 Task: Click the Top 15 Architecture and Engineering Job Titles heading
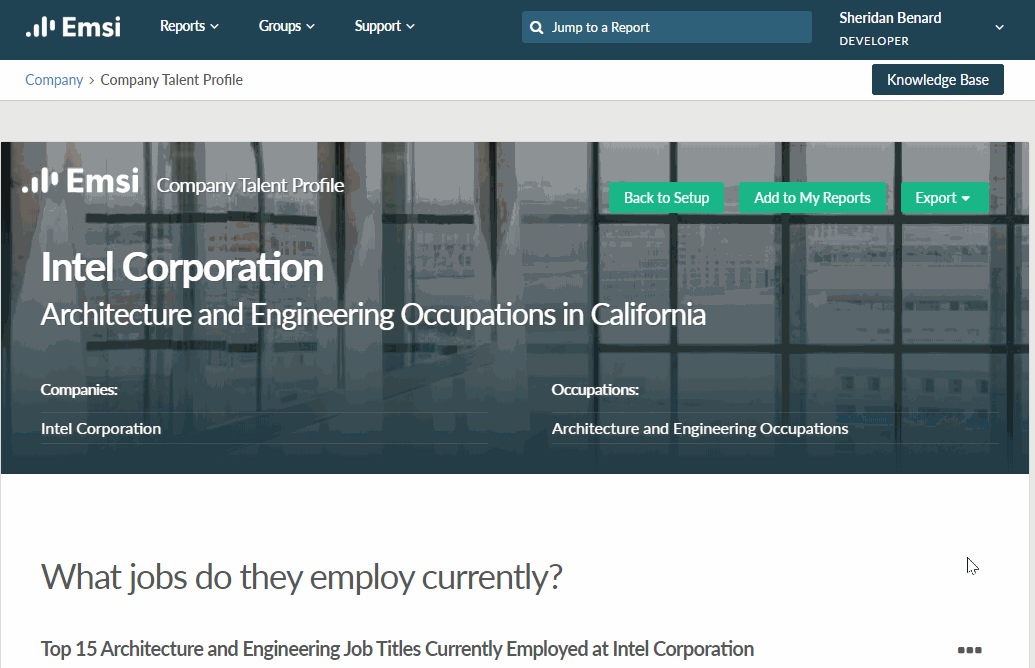click(397, 649)
